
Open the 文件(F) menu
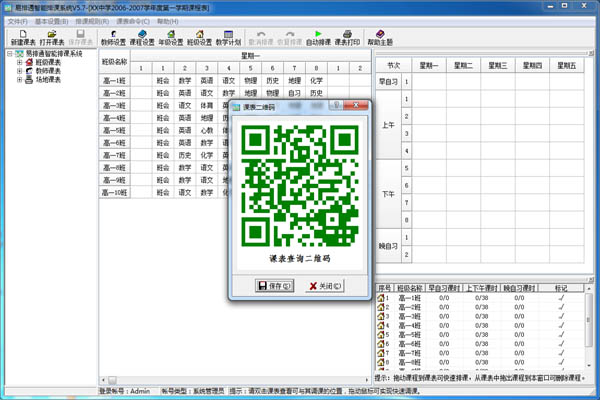(18, 21)
